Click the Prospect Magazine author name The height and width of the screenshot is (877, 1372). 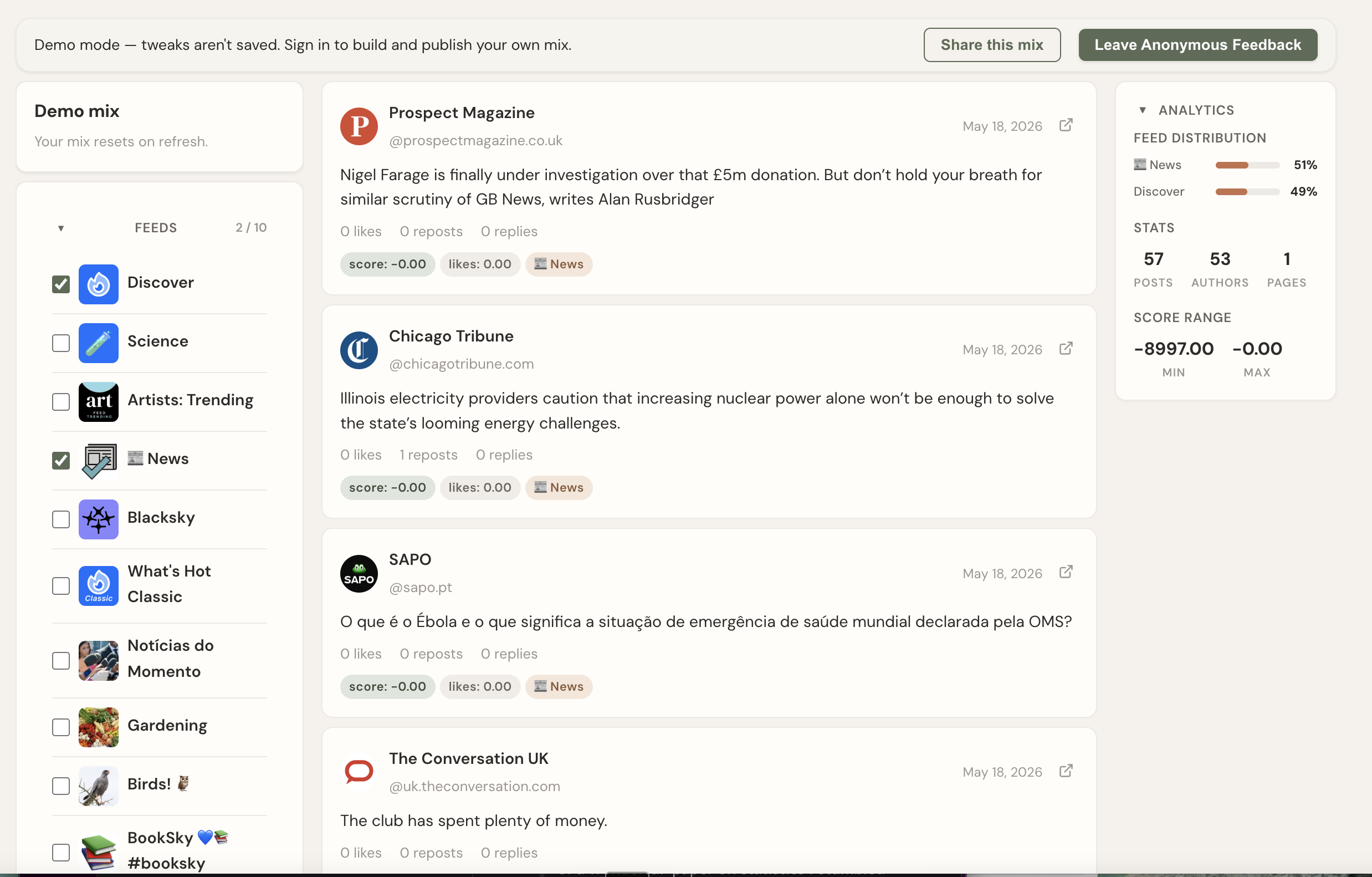click(462, 113)
